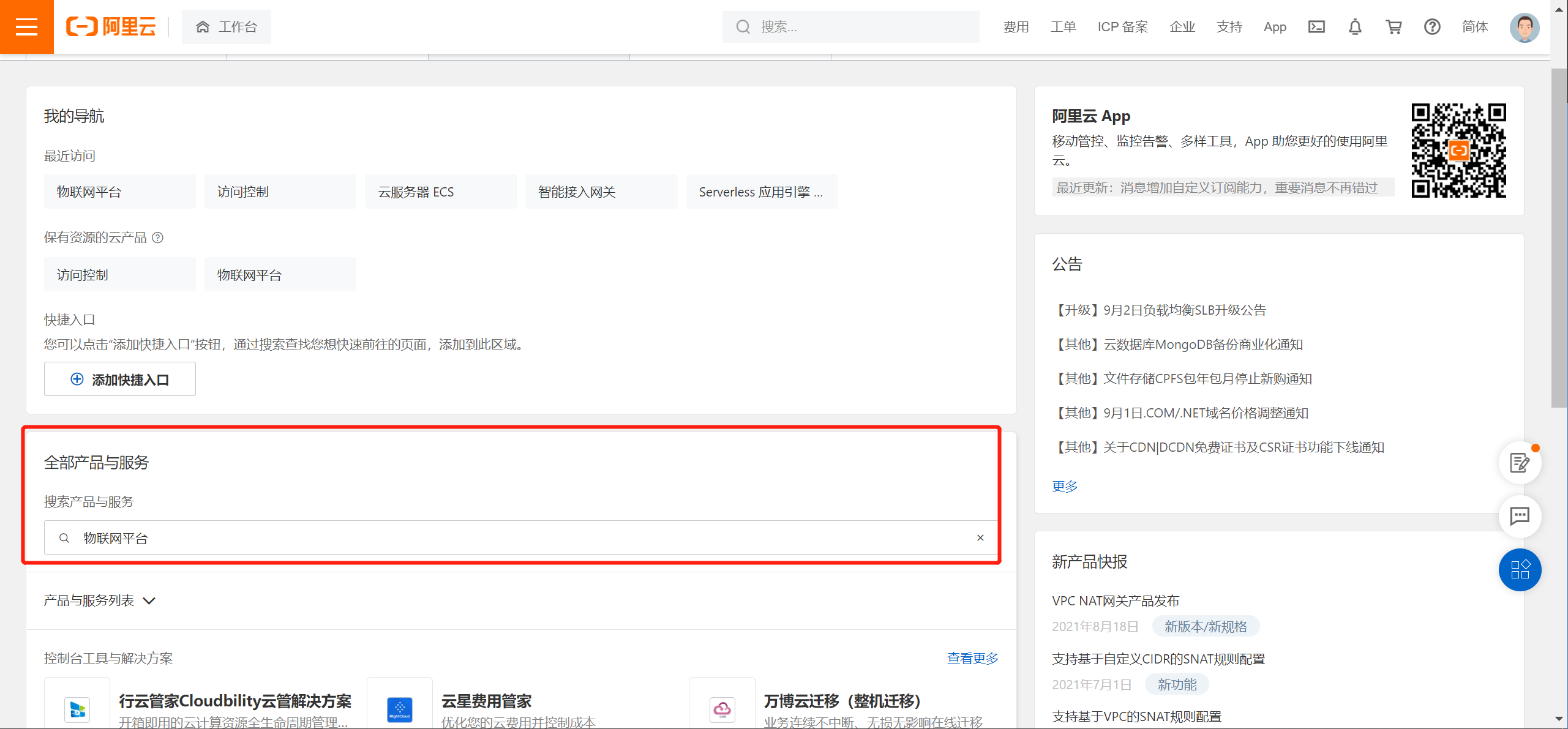The image size is (1568, 729).
Task: Click help icon beside 保有资源的云产品
Action: (157, 237)
